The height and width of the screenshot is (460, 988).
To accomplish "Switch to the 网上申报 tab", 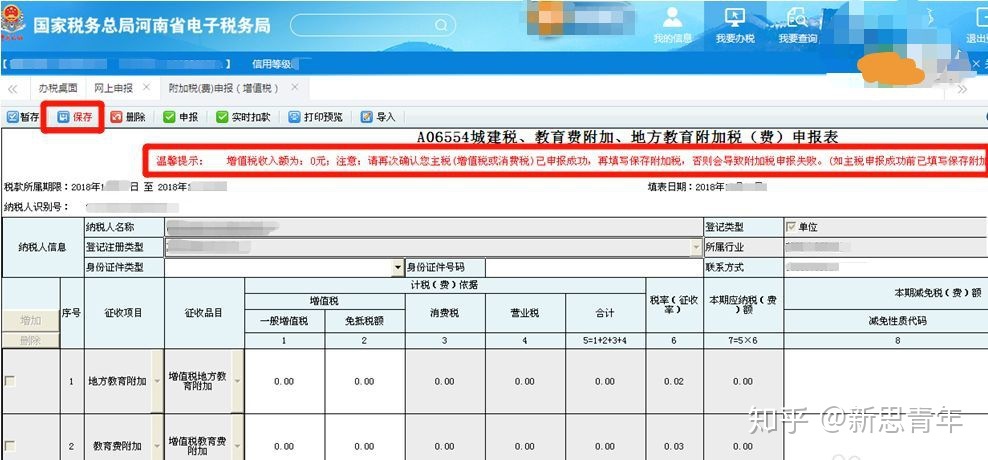I will 113,88.
